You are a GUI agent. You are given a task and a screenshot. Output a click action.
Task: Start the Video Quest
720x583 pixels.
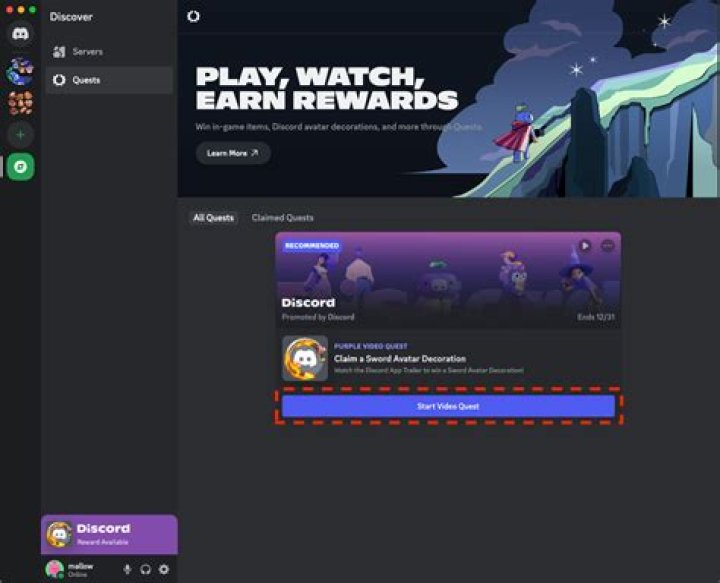coord(448,406)
